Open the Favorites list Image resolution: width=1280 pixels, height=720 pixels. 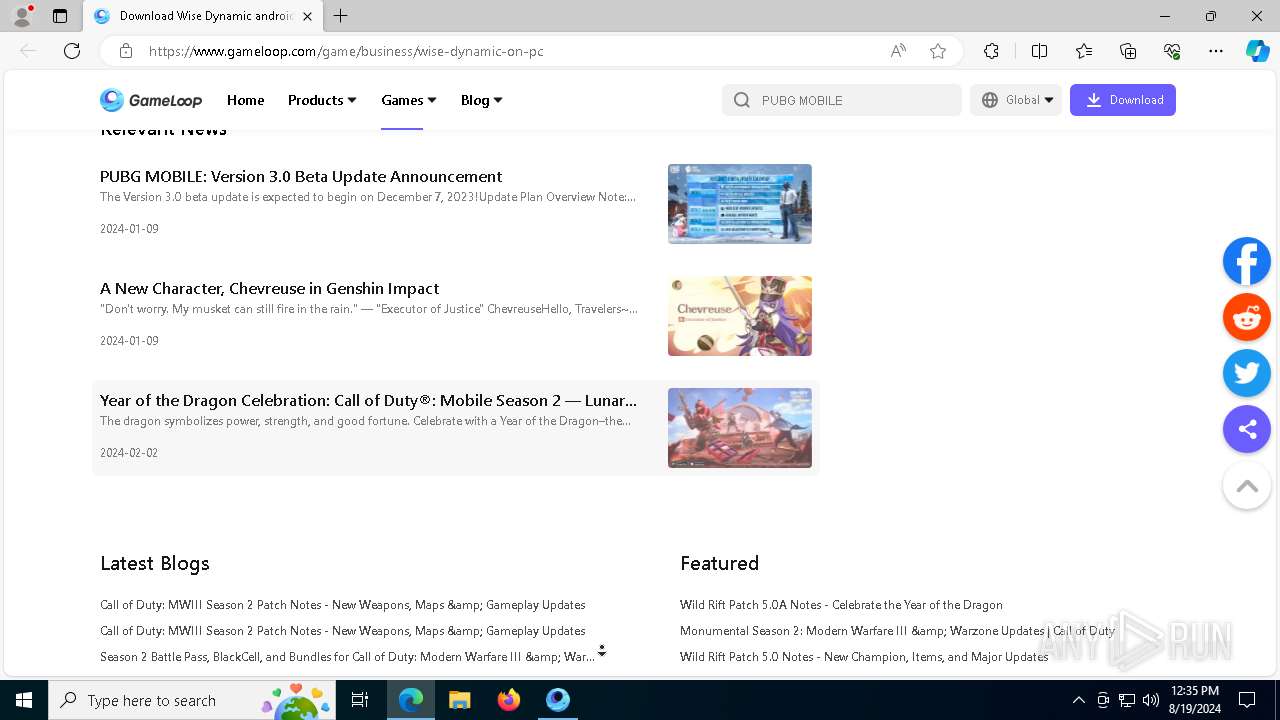pos(1084,51)
